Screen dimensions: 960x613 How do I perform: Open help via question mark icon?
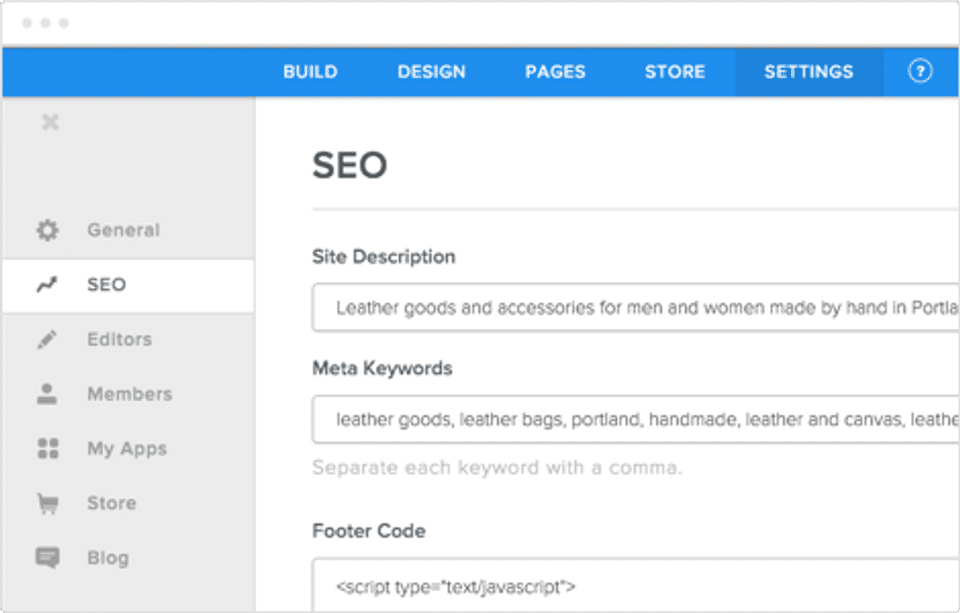point(920,72)
